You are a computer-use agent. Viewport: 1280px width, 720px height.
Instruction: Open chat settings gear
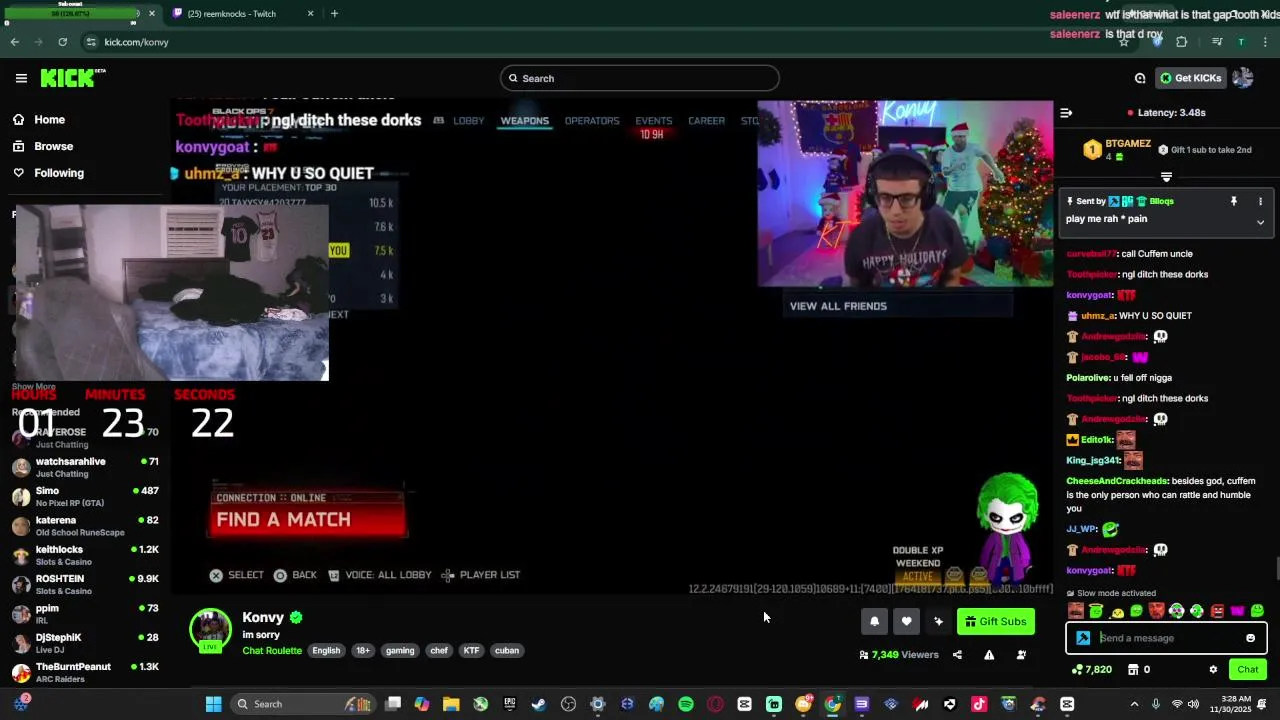[1213, 670]
